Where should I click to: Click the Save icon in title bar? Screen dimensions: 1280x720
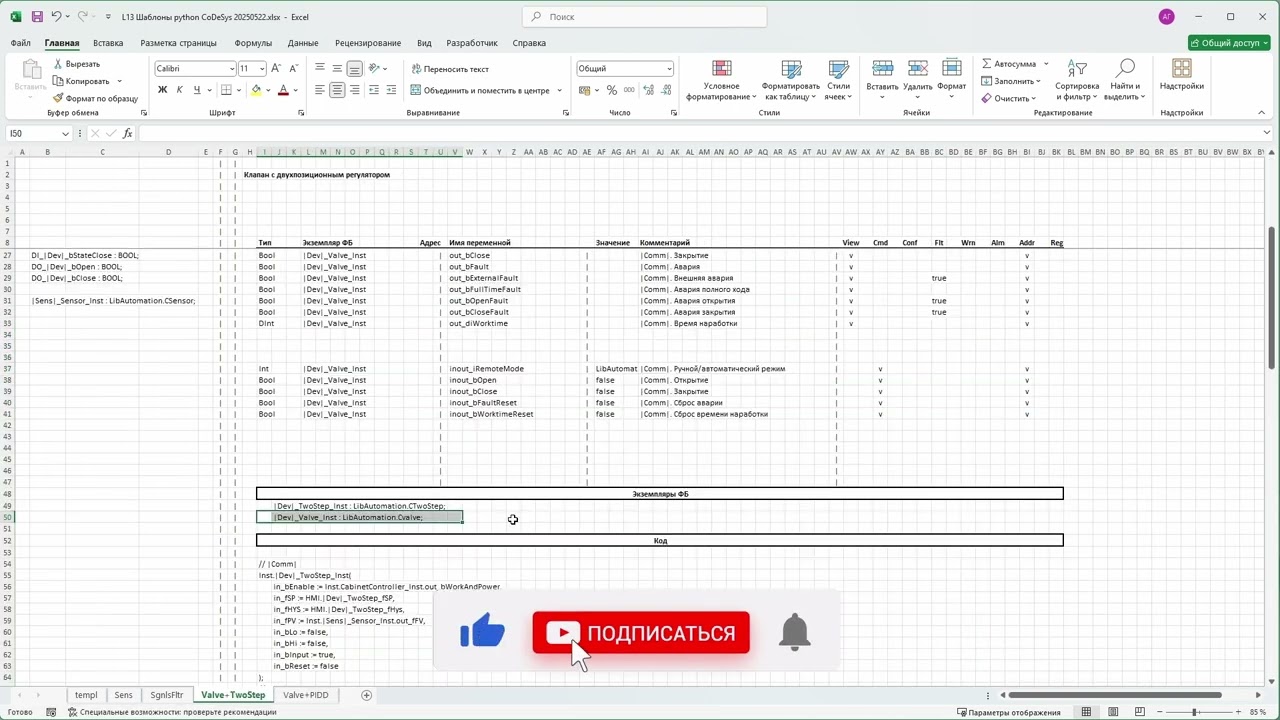tap(37, 17)
